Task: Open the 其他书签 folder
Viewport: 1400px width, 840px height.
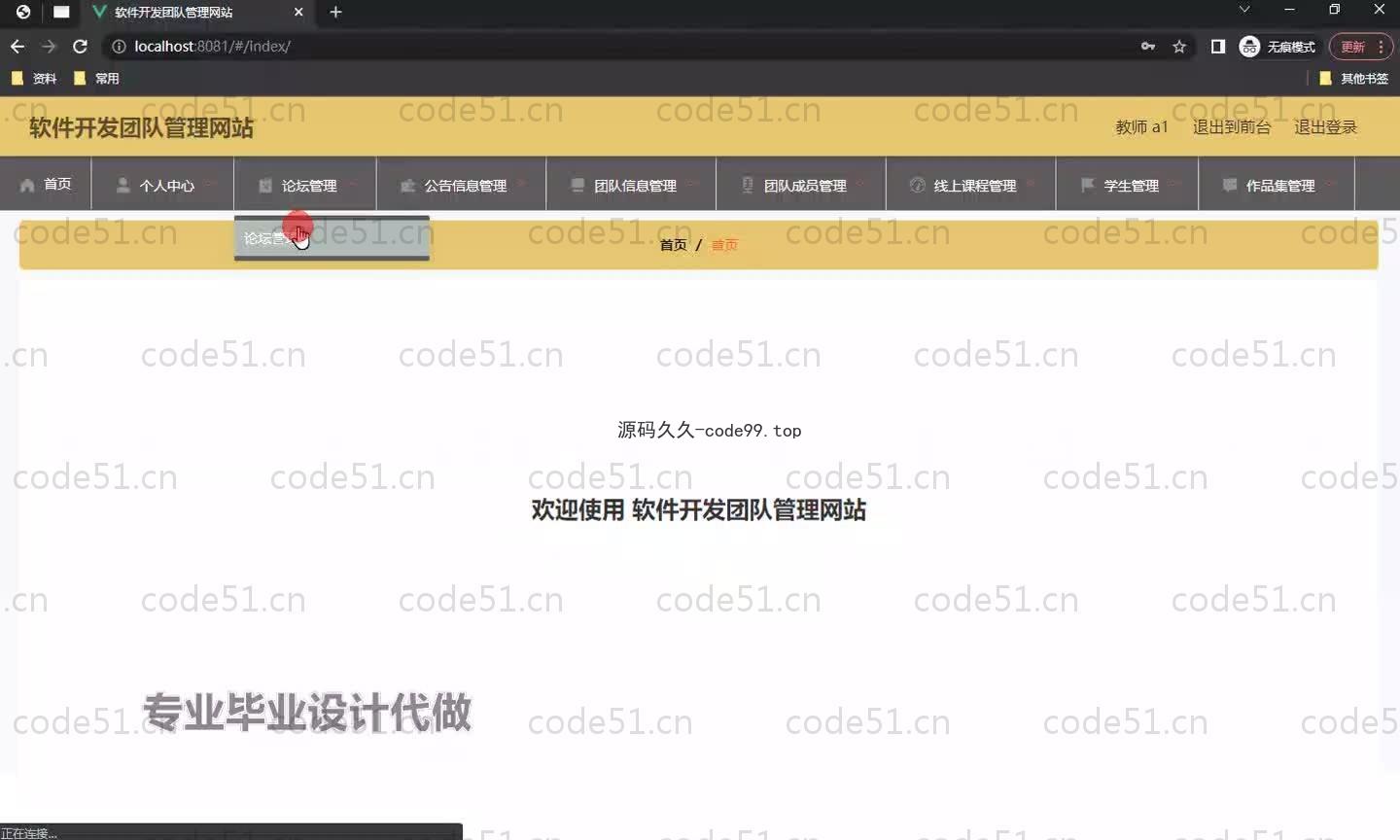Action: click(x=1353, y=79)
